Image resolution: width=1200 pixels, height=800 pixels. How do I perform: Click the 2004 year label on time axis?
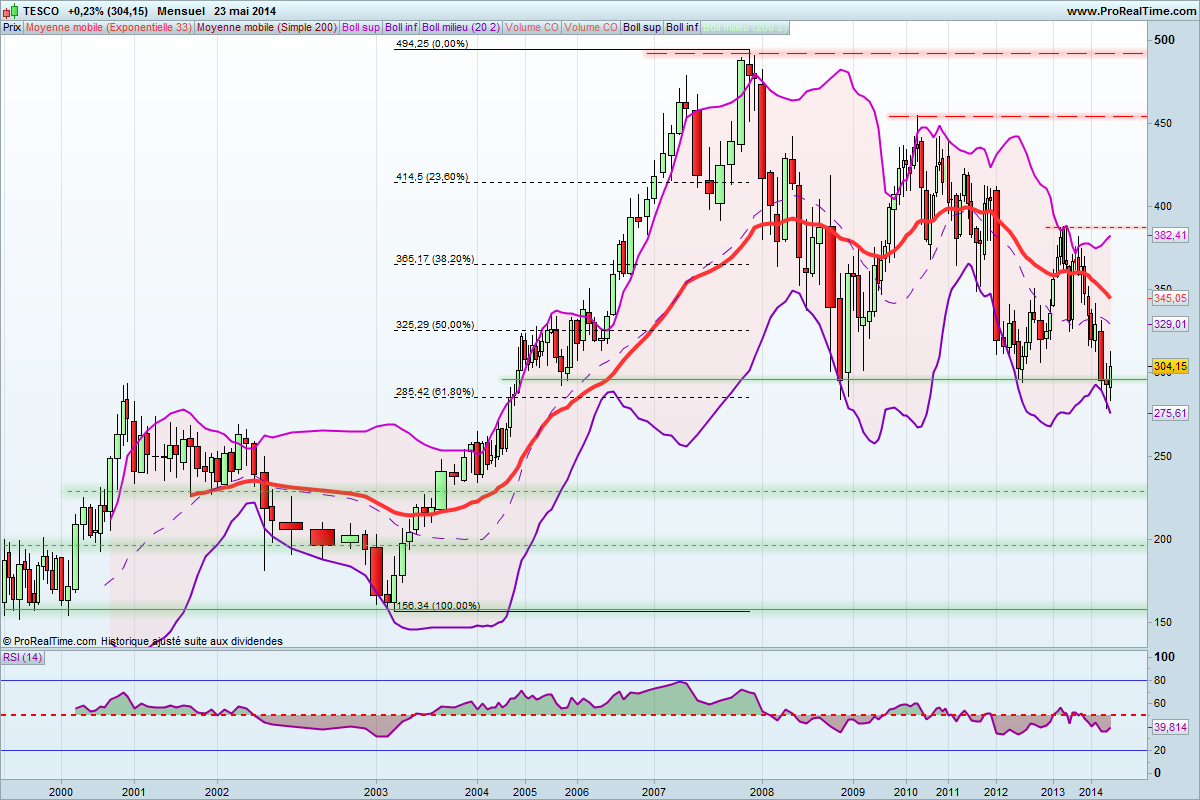477,790
